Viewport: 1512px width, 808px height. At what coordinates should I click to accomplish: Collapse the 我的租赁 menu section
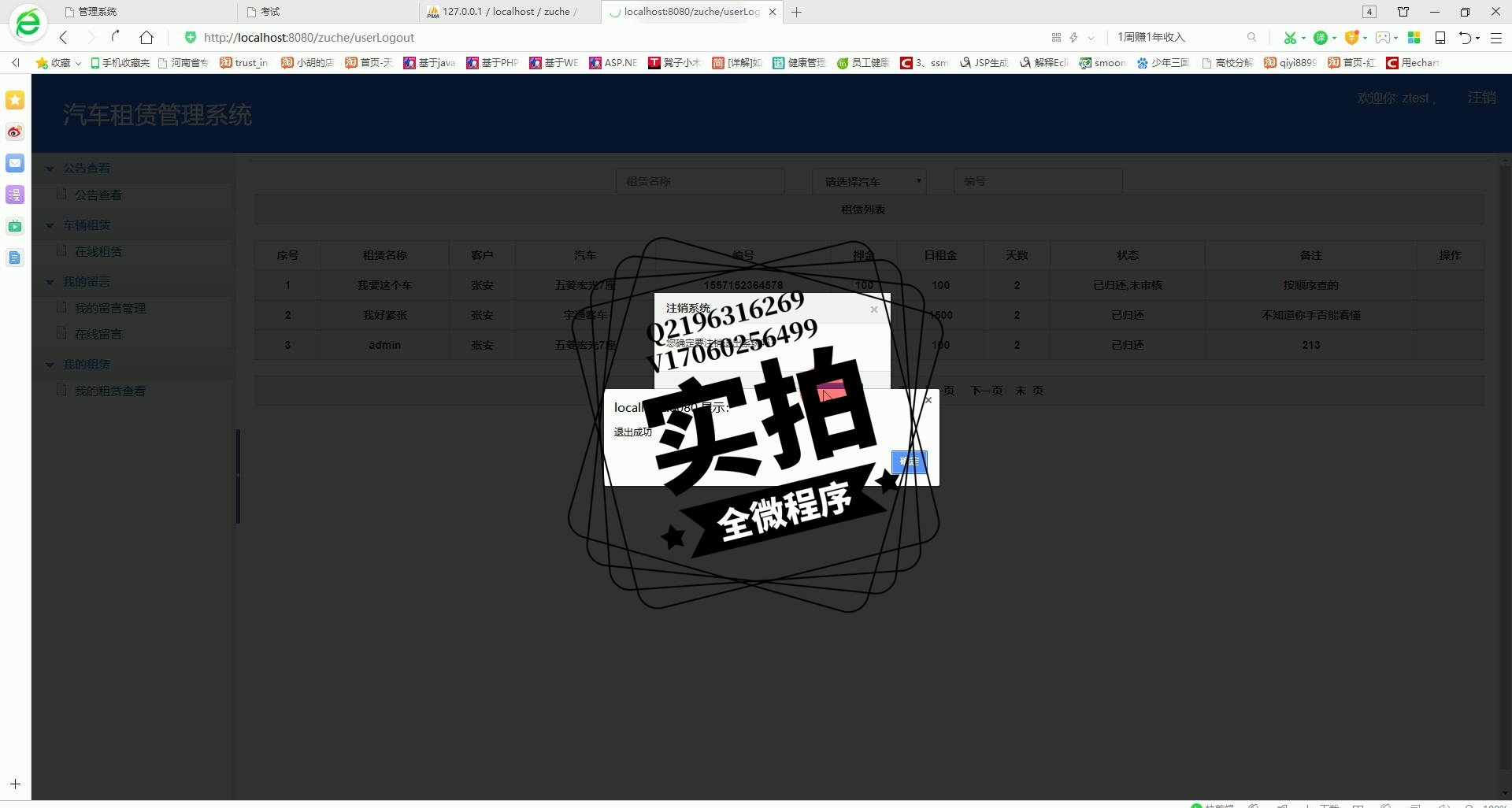[87, 364]
